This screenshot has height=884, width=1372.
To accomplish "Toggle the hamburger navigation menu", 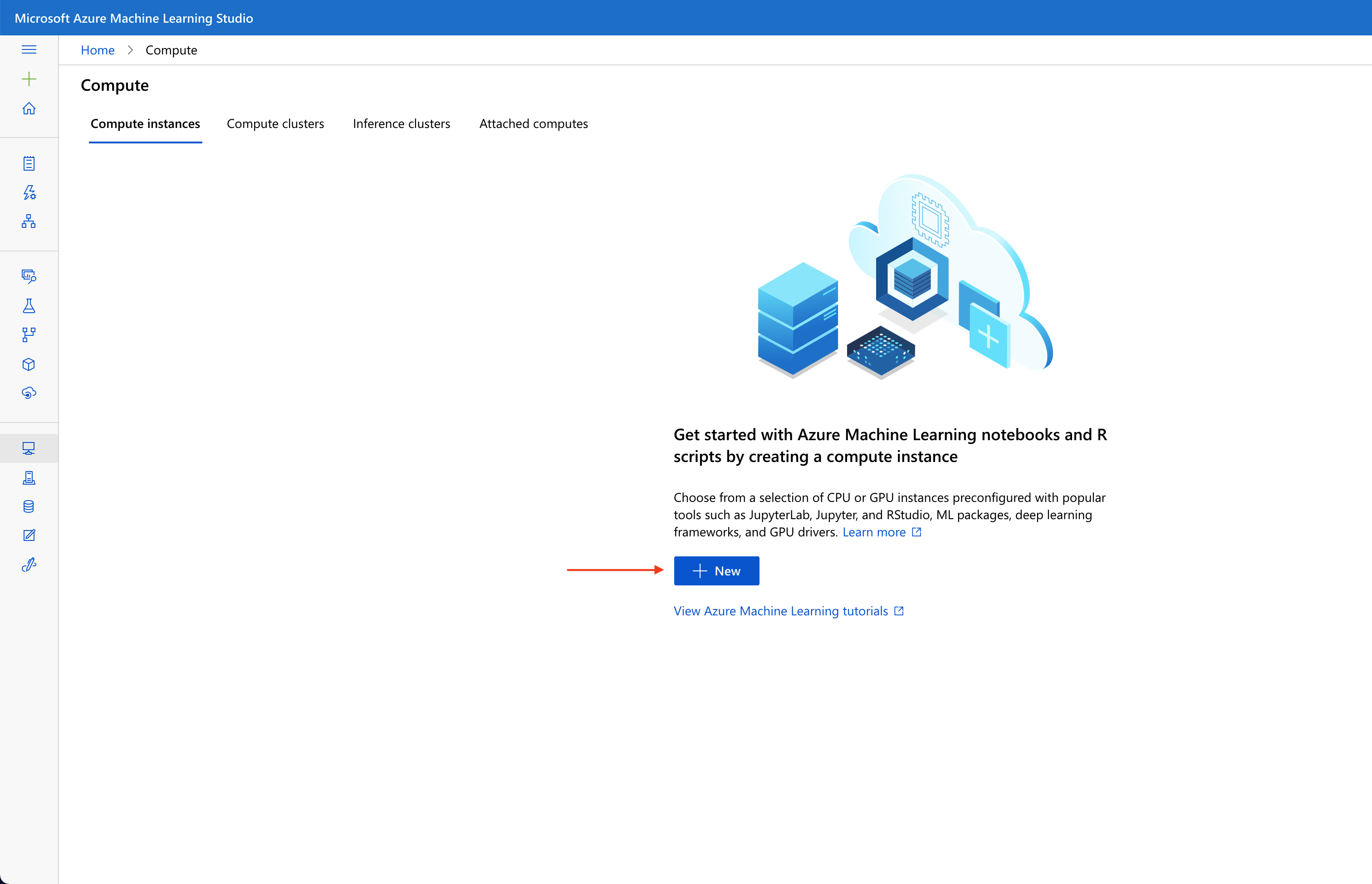I will tap(29, 50).
